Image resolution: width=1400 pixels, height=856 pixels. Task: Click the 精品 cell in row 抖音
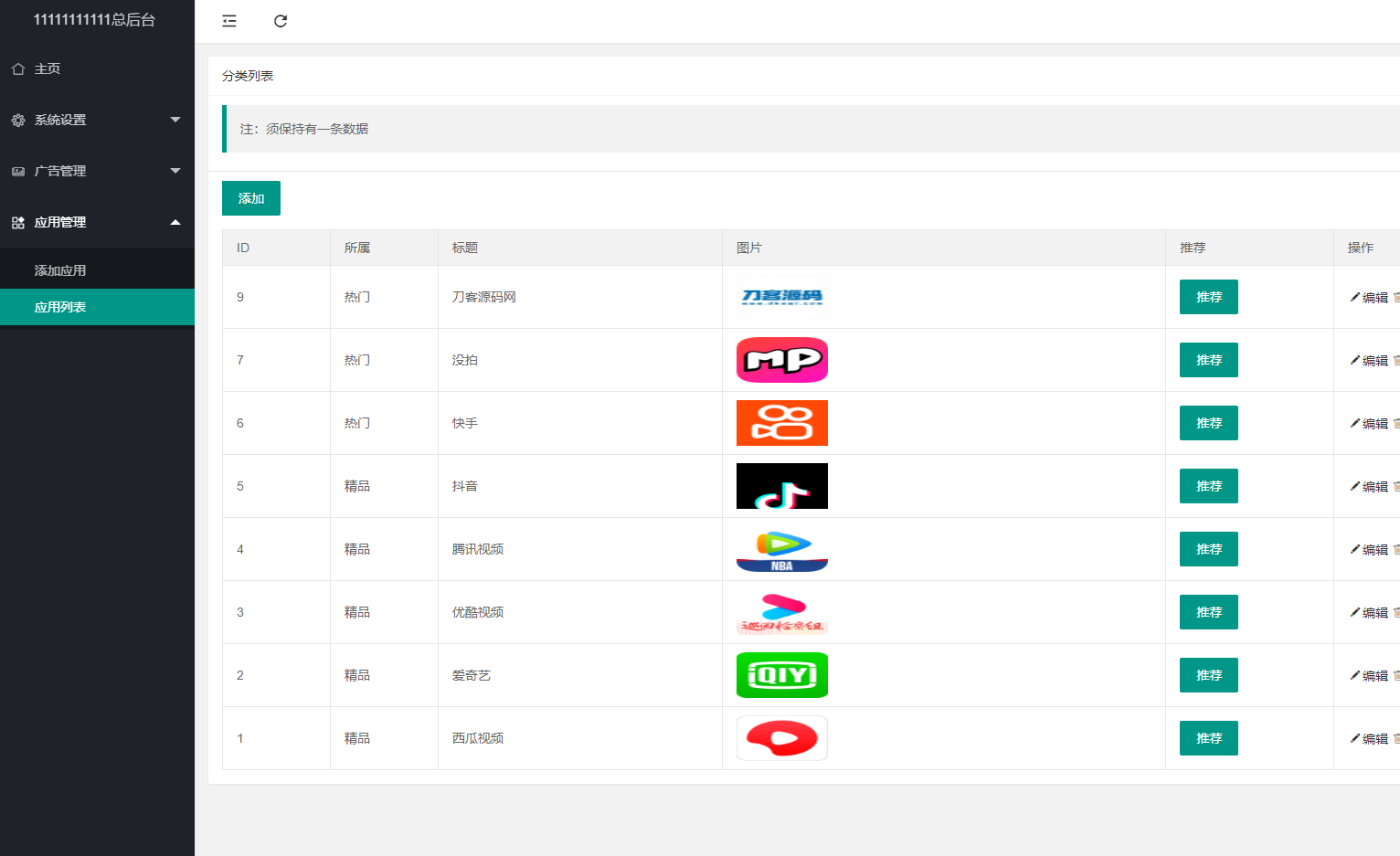pos(357,486)
